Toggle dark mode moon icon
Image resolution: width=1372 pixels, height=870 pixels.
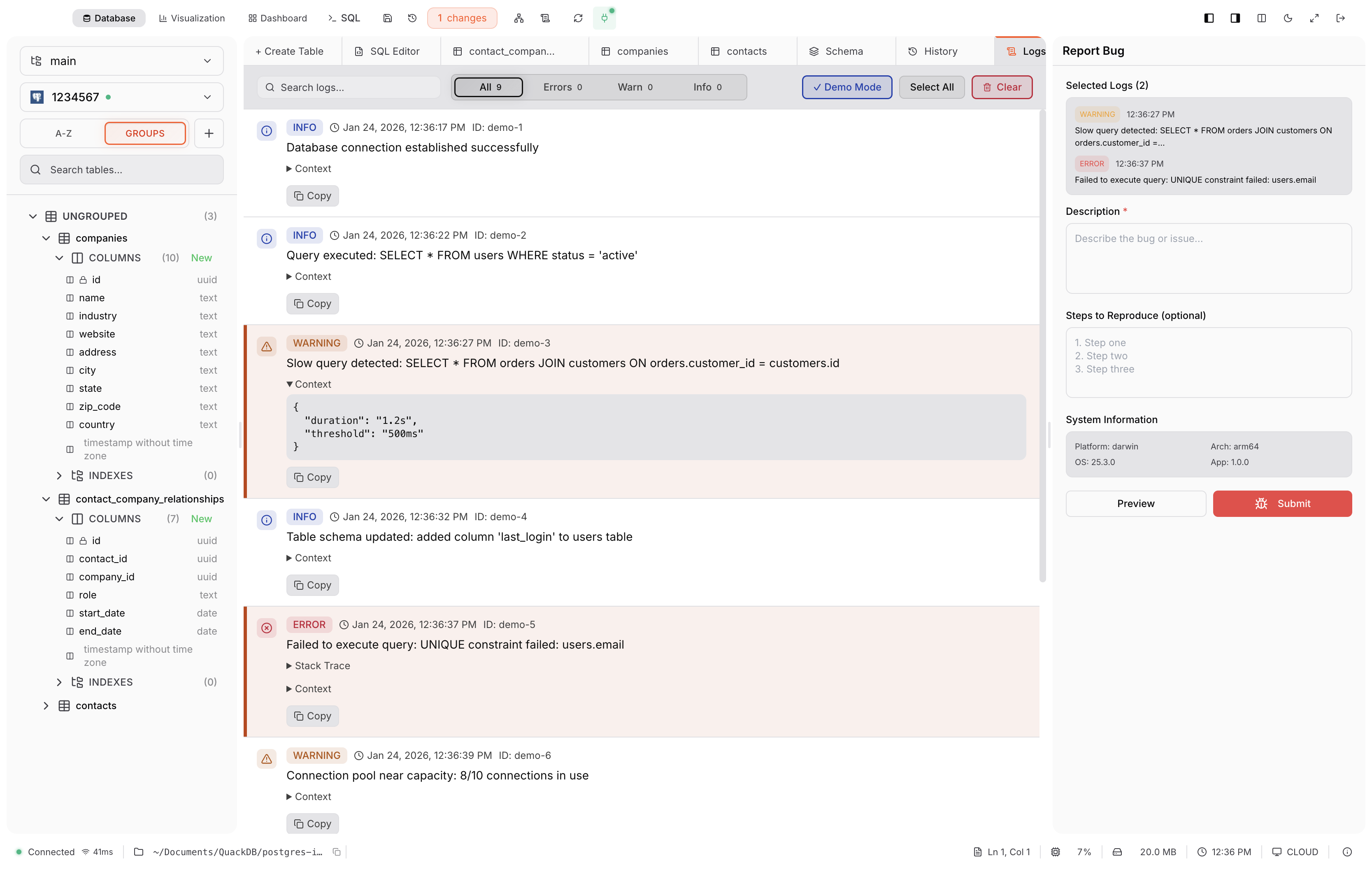(x=1288, y=18)
